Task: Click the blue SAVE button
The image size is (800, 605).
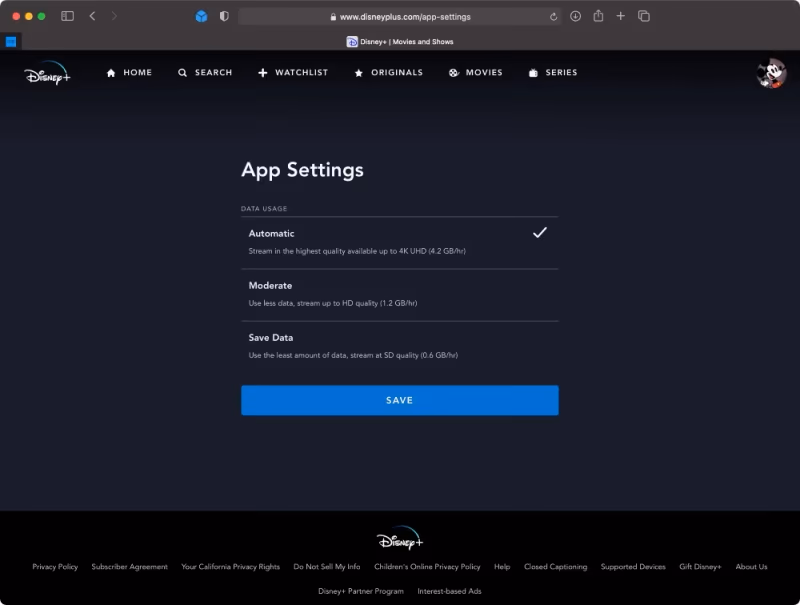Action: coord(399,399)
